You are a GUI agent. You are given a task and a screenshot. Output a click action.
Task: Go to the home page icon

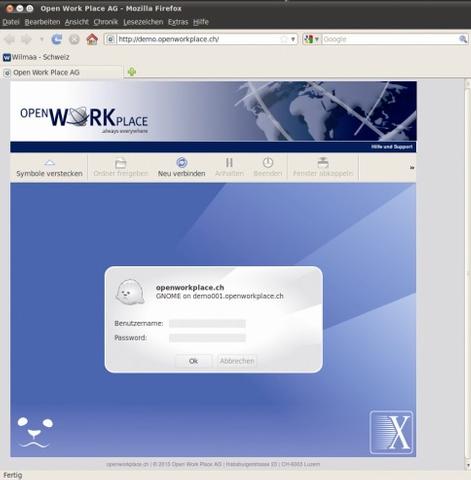[92, 39]
